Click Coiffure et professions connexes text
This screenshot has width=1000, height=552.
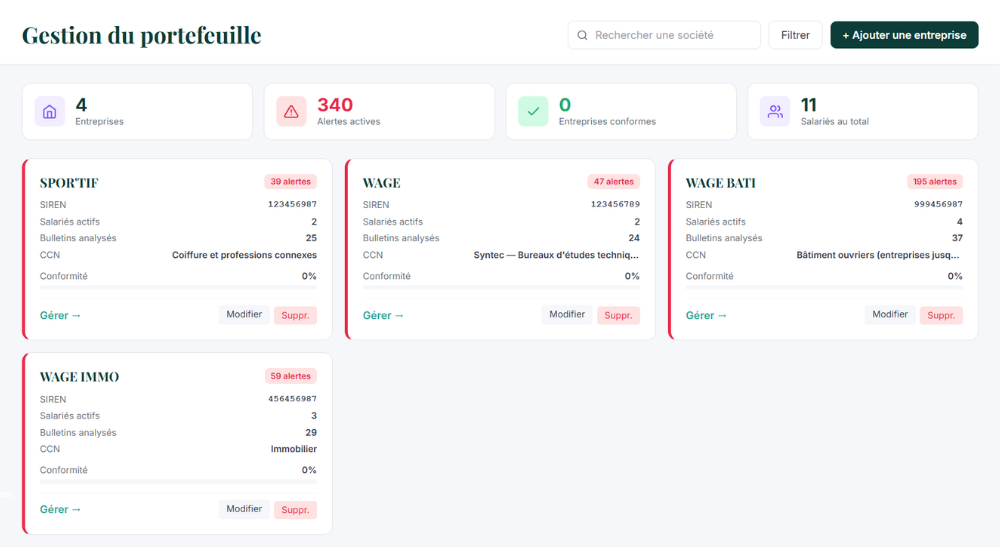pos(244,255)
